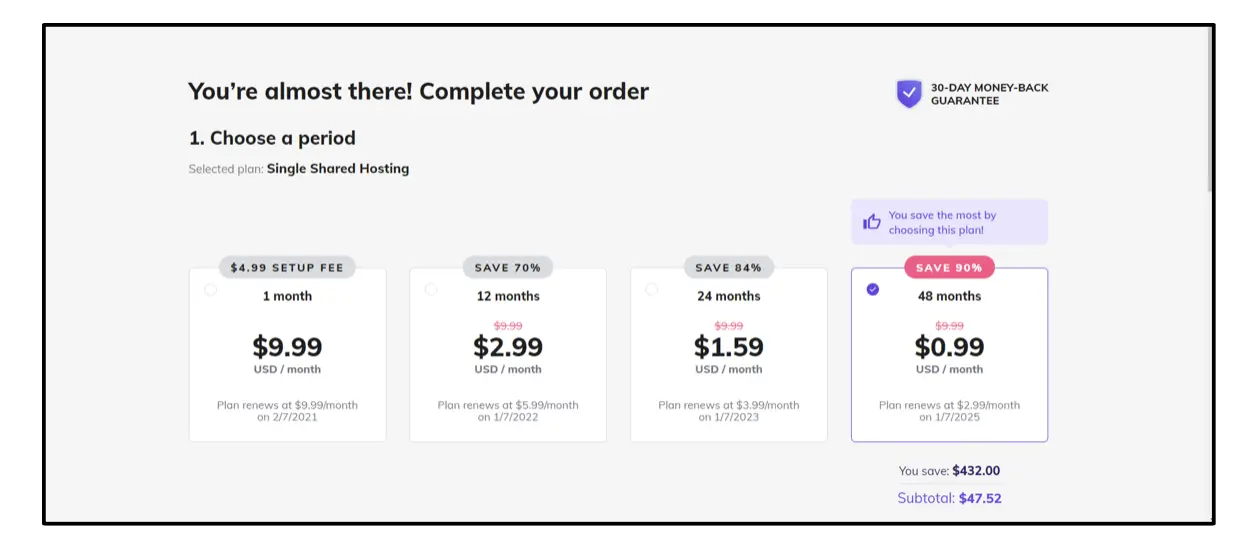Pick the 24 months radio button
The width and height of the screenshot is (1244, 544).
[x=652, y=290]
